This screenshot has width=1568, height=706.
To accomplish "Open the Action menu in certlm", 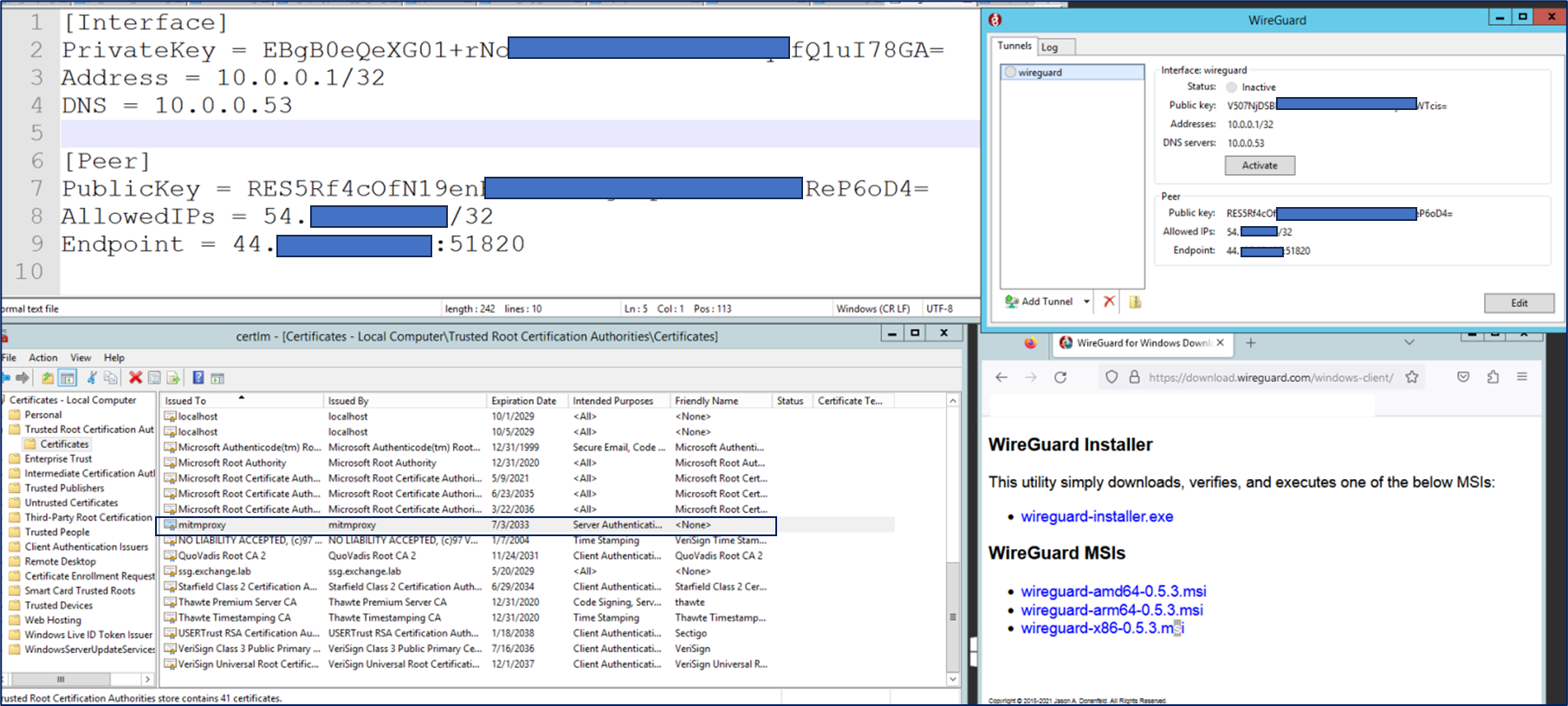I will coord(43,358).
